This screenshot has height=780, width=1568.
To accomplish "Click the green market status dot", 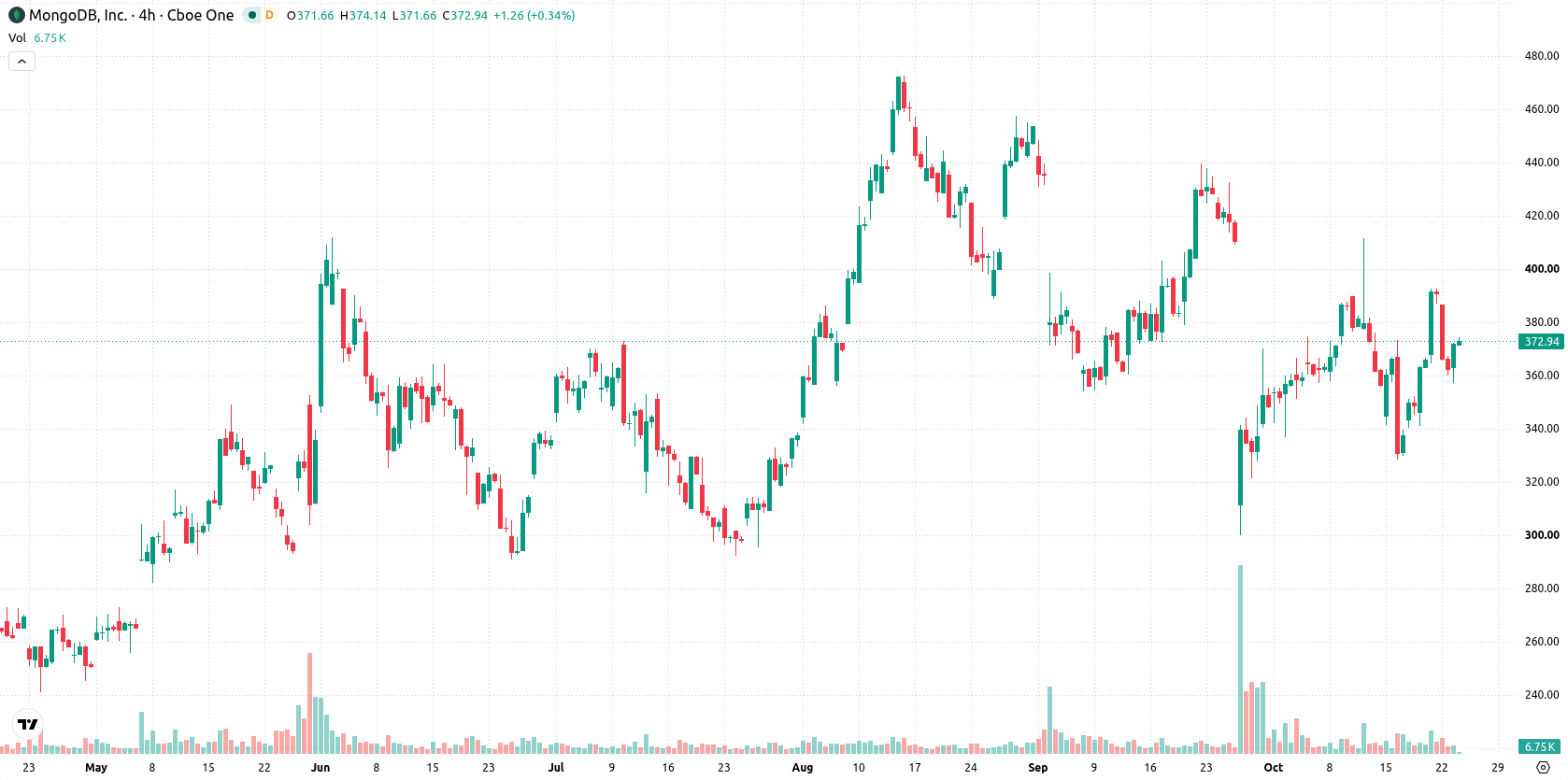I will [251, 15].
